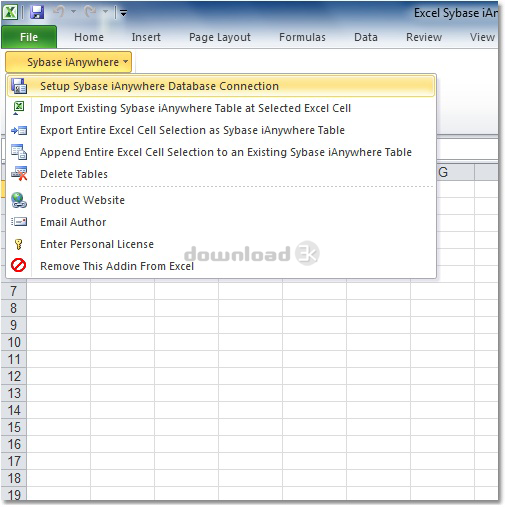Click the Import Existing Table icon
This screenshot has height=507, width=505.
click(x=19, y=108)
